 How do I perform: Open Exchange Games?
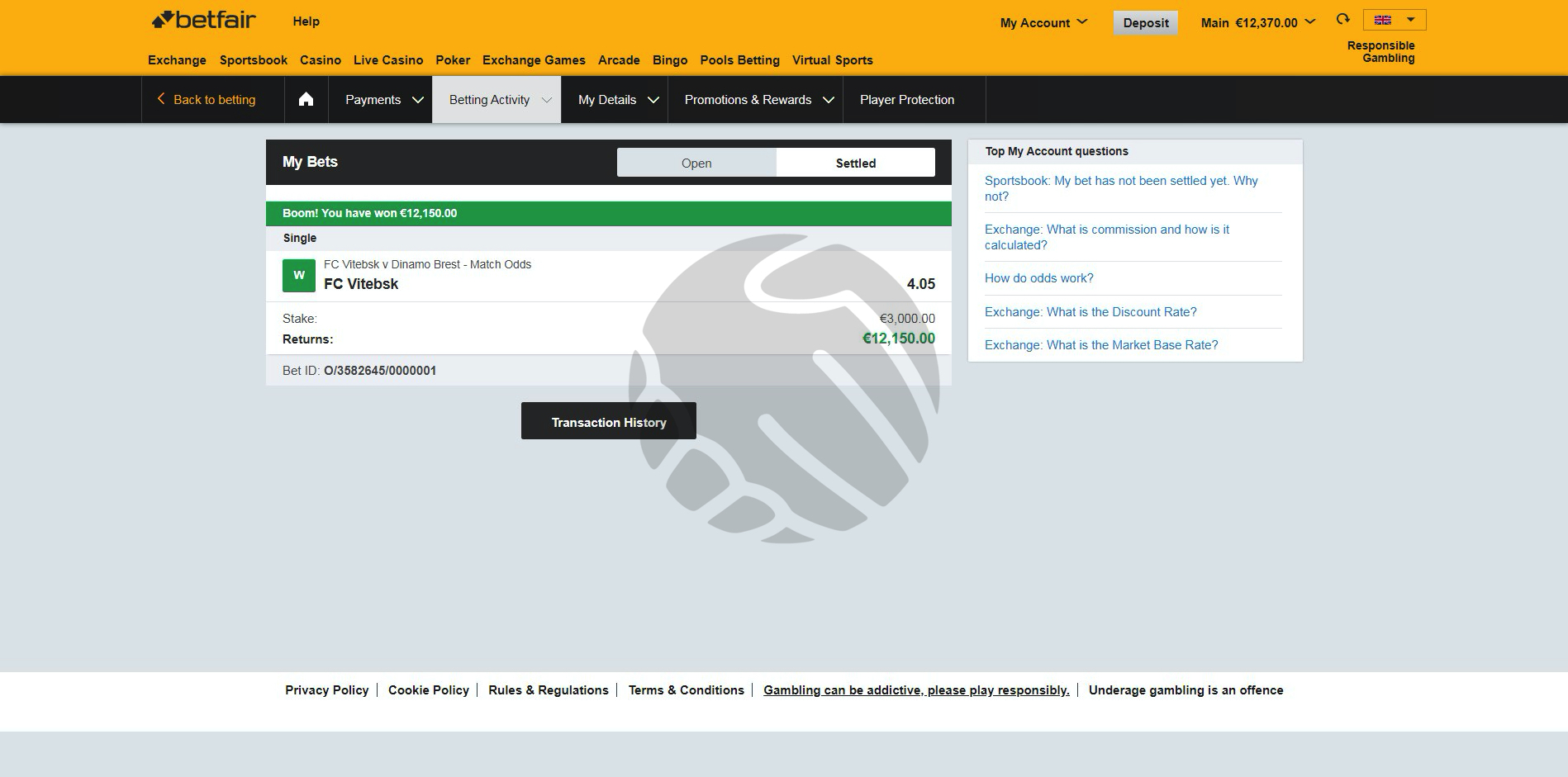click(534, 60)
